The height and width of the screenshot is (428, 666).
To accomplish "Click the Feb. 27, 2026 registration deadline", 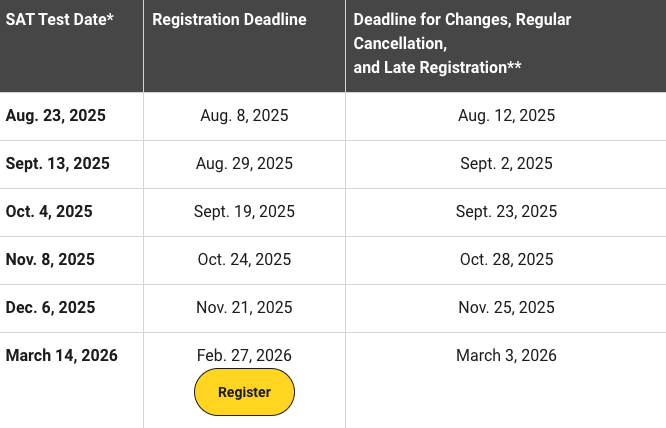I will (244, 356).
